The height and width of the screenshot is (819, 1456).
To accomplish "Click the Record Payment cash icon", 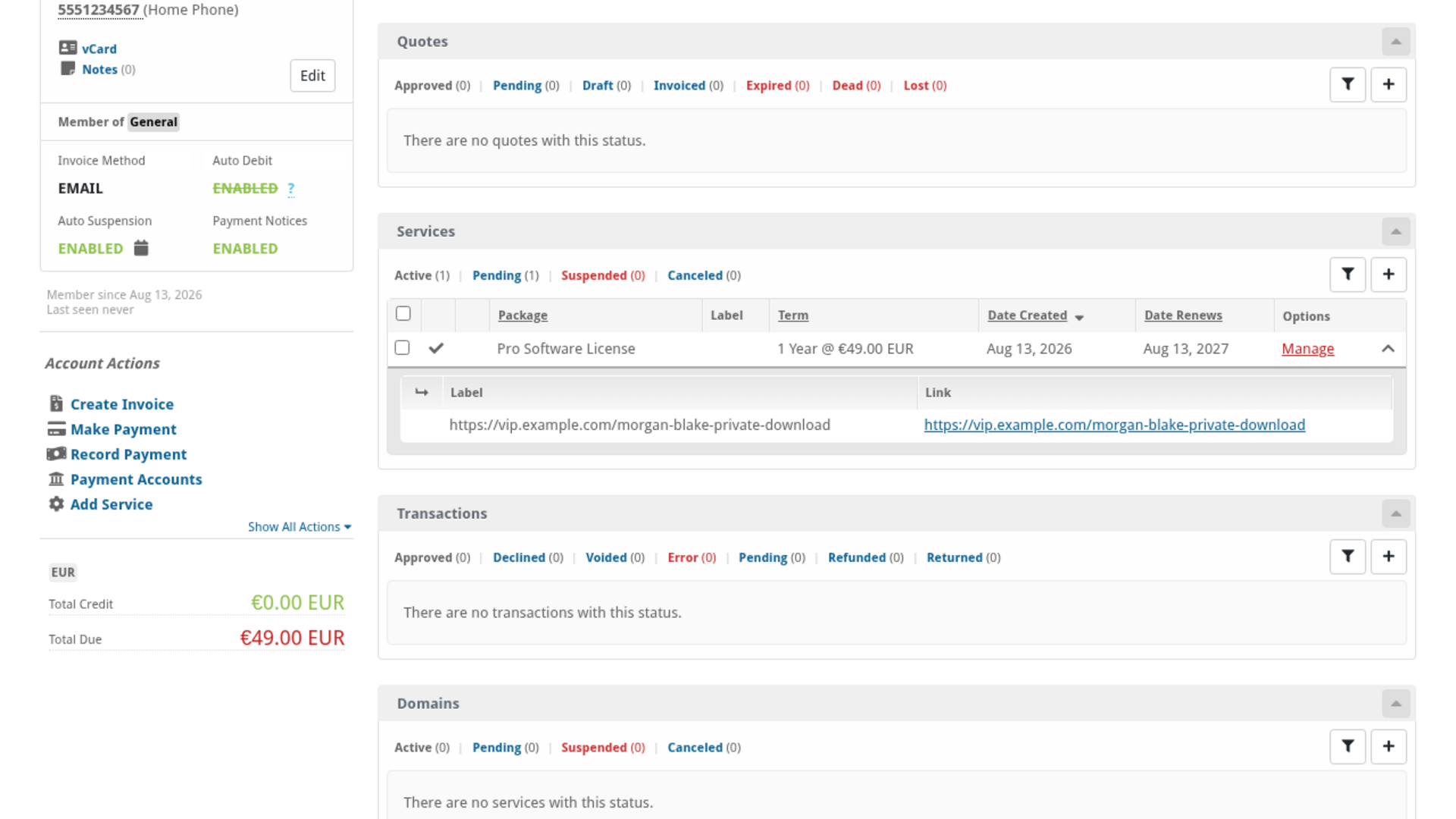I will click(x=56, y=454).
